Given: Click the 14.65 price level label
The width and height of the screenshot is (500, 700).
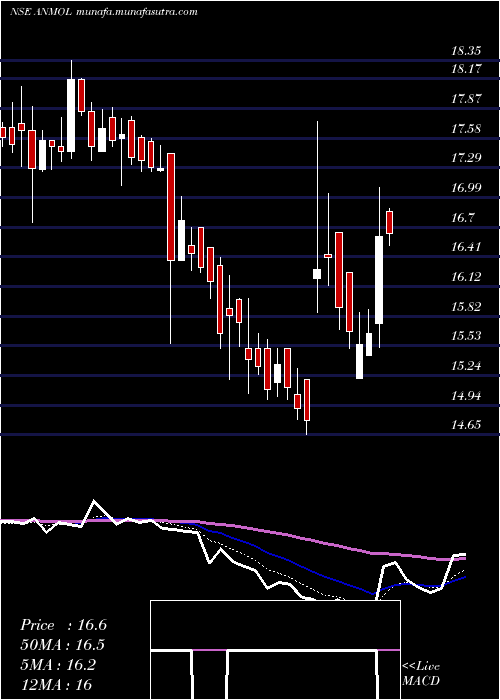Looking at the screenshot, I should tap(466, 425).
